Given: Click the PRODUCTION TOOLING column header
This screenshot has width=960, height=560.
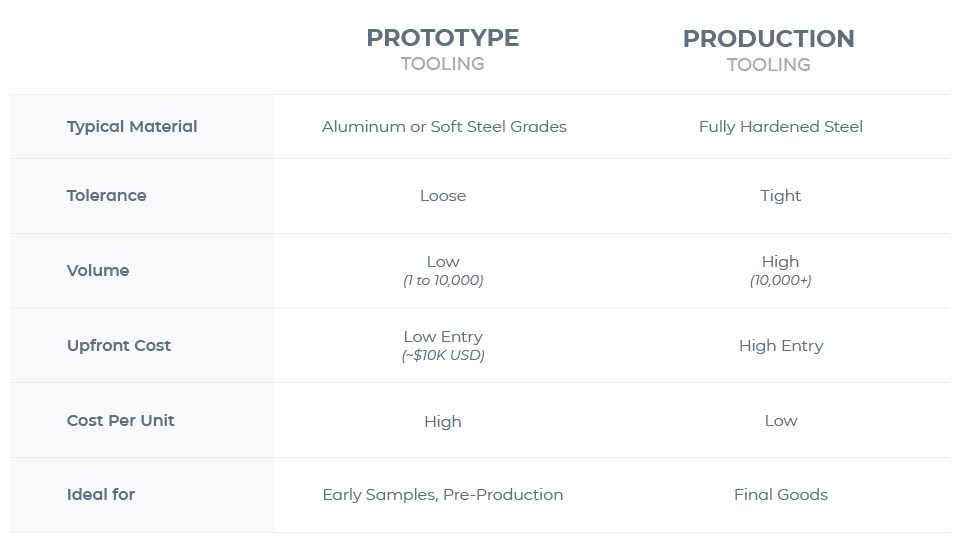Looking at the screenshot, I should [768, 50].
